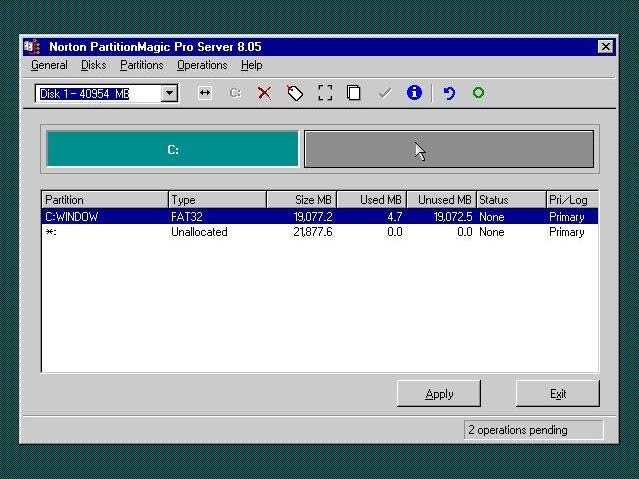This screenshot has width=639, height=479.
Task: Click the Unallocated type cell
Action: (x=199, y=232)
